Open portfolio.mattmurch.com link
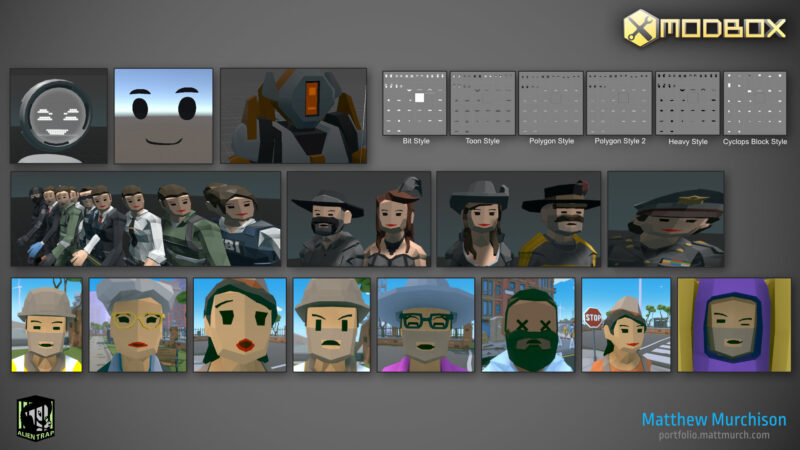Screen dimensions: 800x450 click(x=714, y=435)
